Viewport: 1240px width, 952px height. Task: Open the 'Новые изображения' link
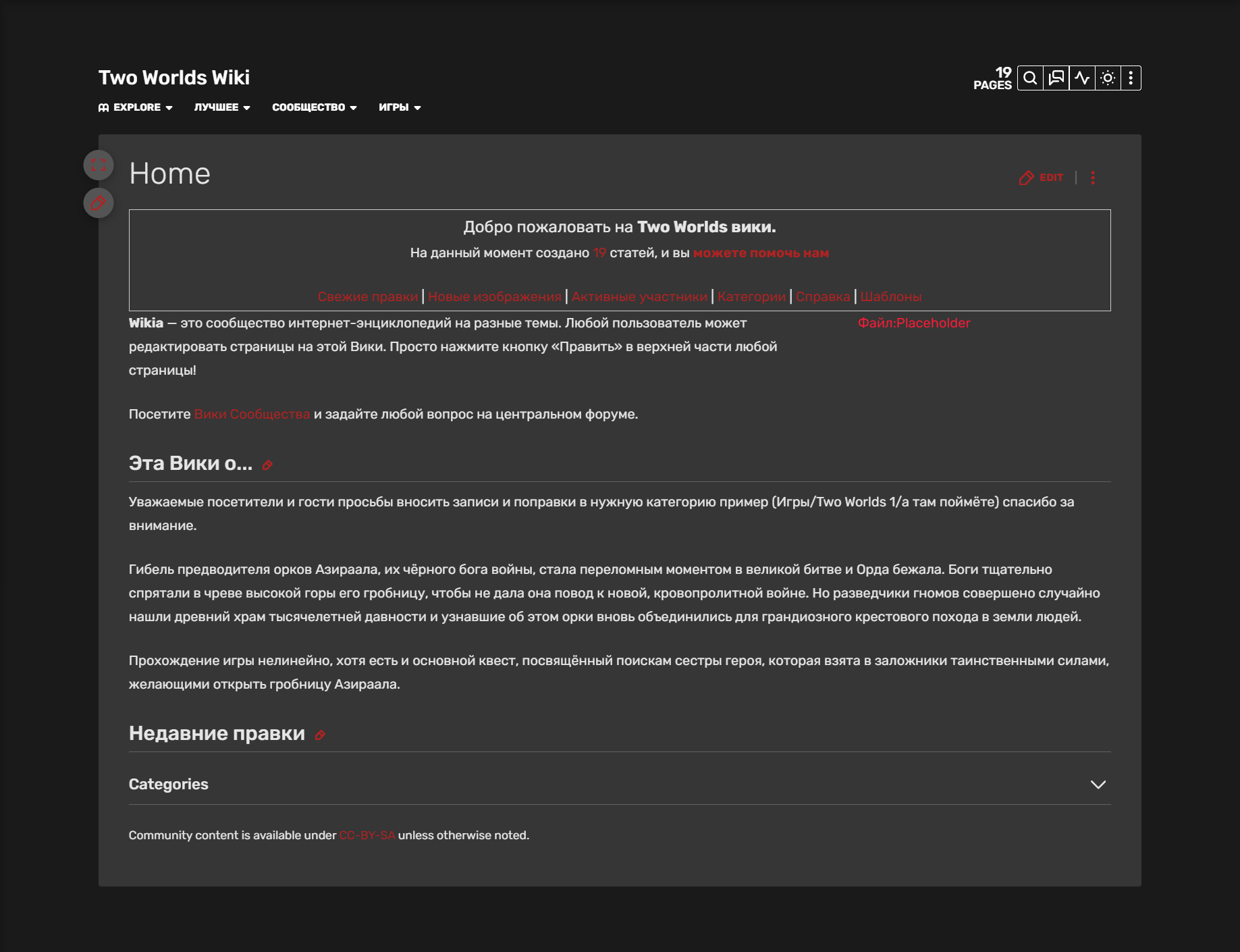(495, 296)
